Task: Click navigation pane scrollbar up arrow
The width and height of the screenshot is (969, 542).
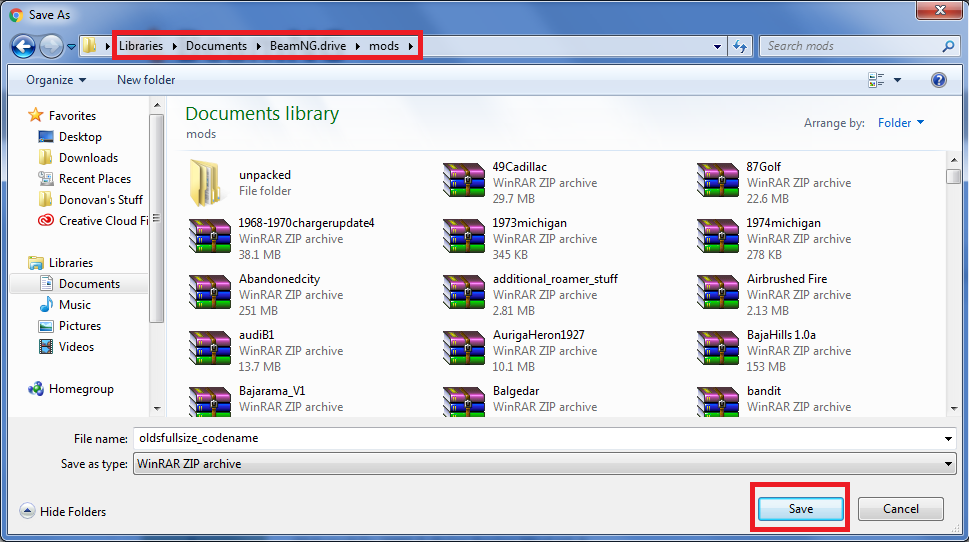Action: point(157,106)
